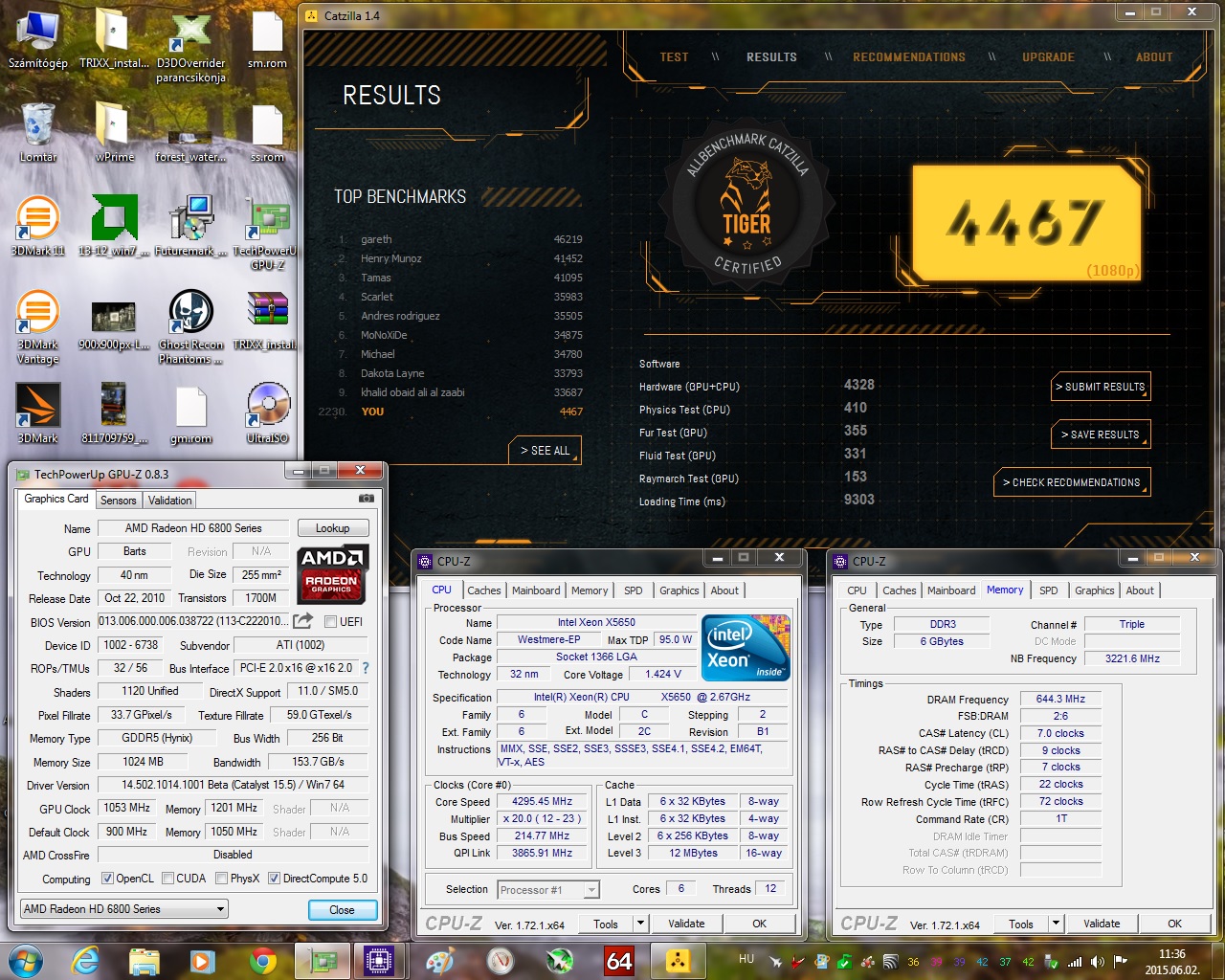Image resolution: width=1225 pixels, height=980 pixels.
Task: Open the ABOUT section in Catzilla
Action: tap(1154, 57)
